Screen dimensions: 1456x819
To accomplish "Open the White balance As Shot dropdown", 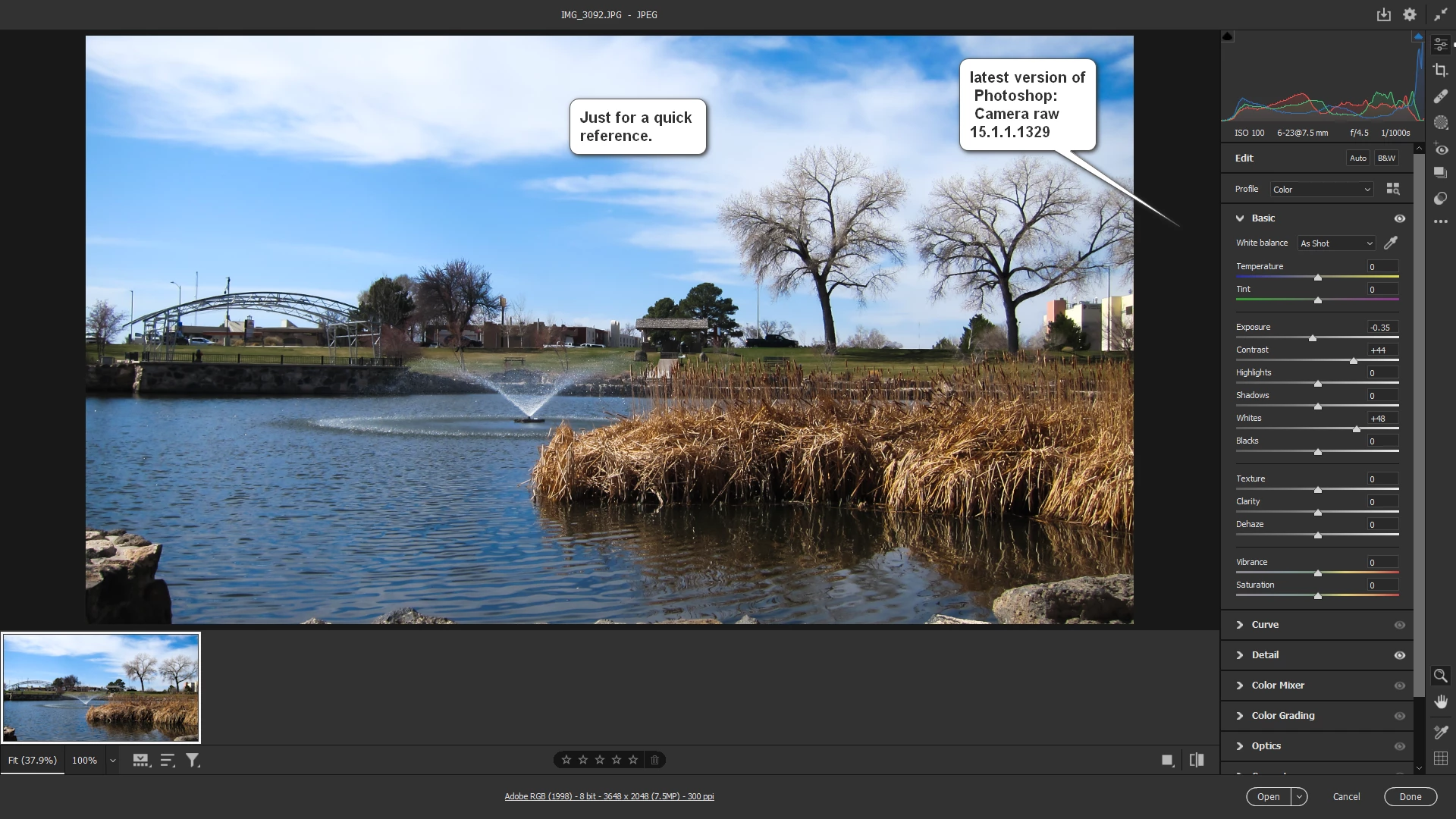I will (x=1336, y=243).
